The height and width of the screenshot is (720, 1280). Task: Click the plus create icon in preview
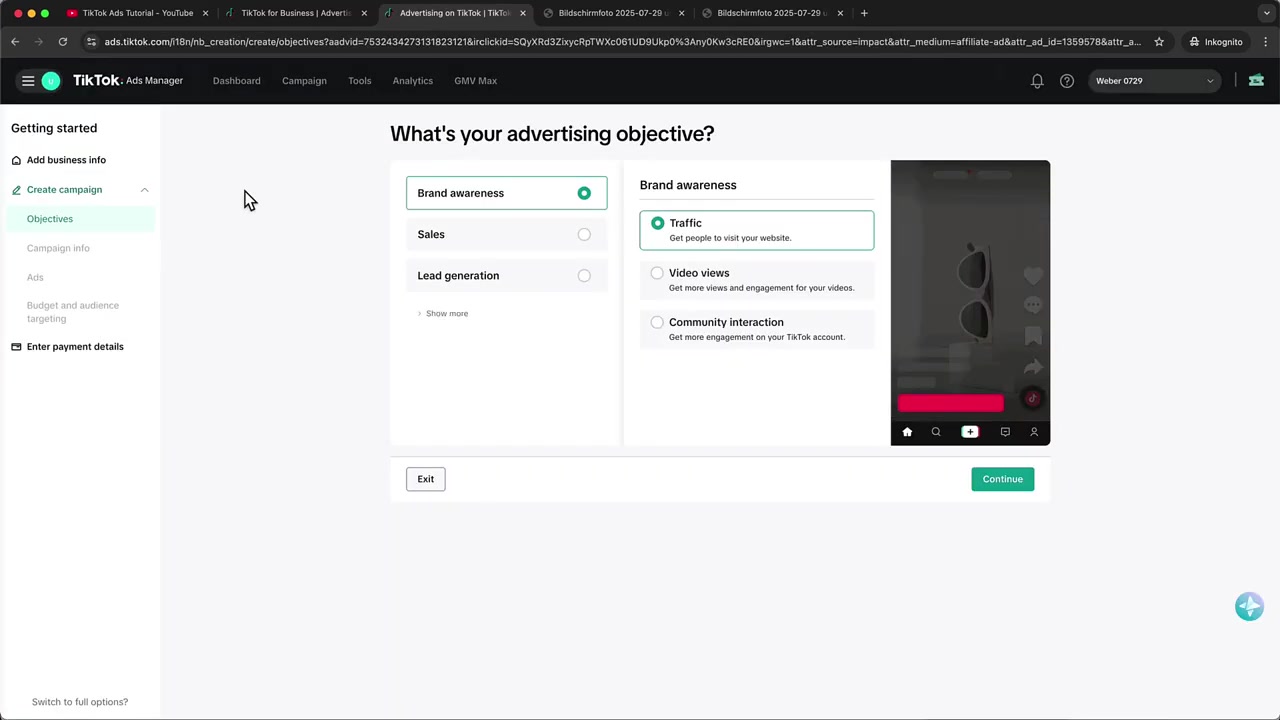click(970, 432)
